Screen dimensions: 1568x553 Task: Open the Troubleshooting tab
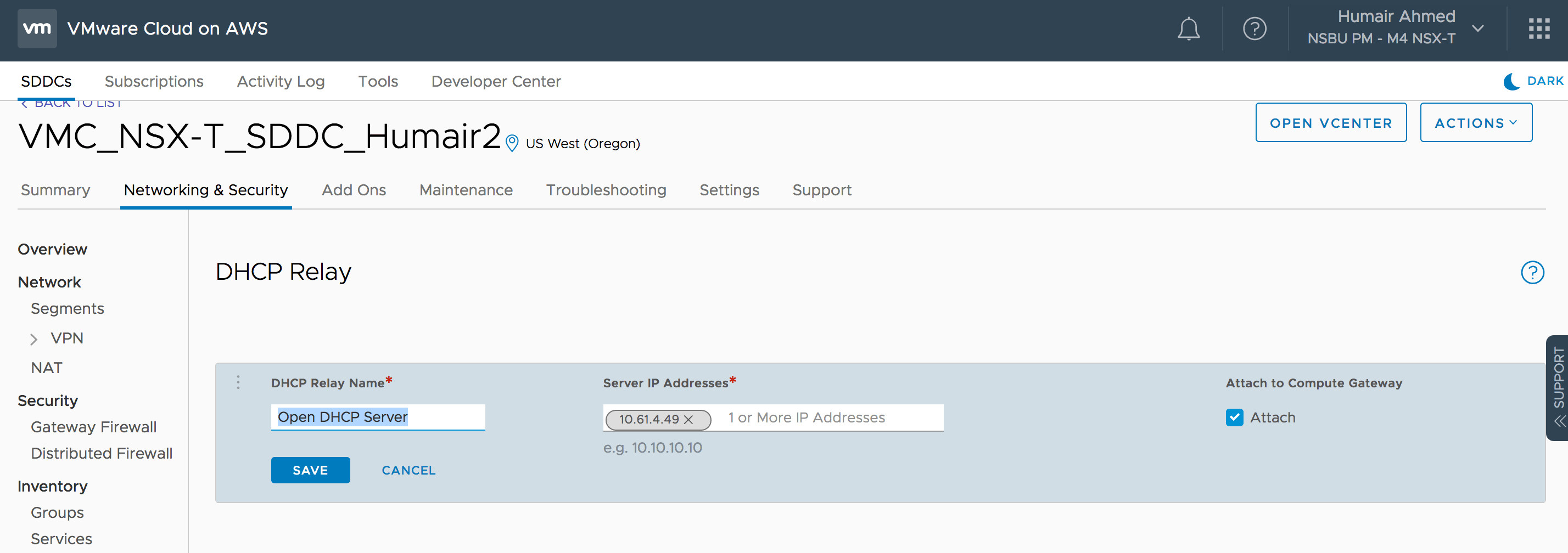[x=606, y=190]
